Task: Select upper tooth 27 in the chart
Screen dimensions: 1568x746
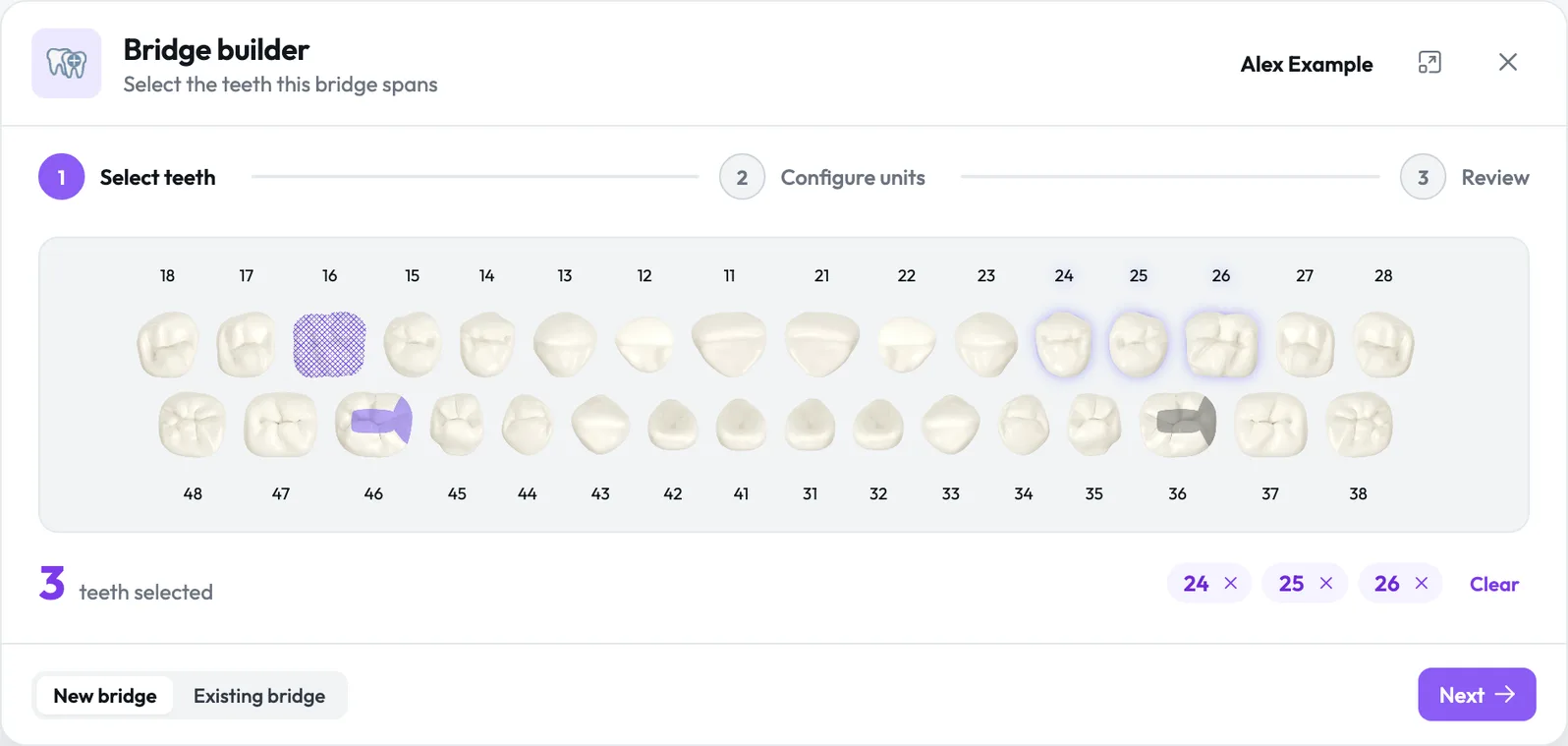Action: (x=1305, y=344)
